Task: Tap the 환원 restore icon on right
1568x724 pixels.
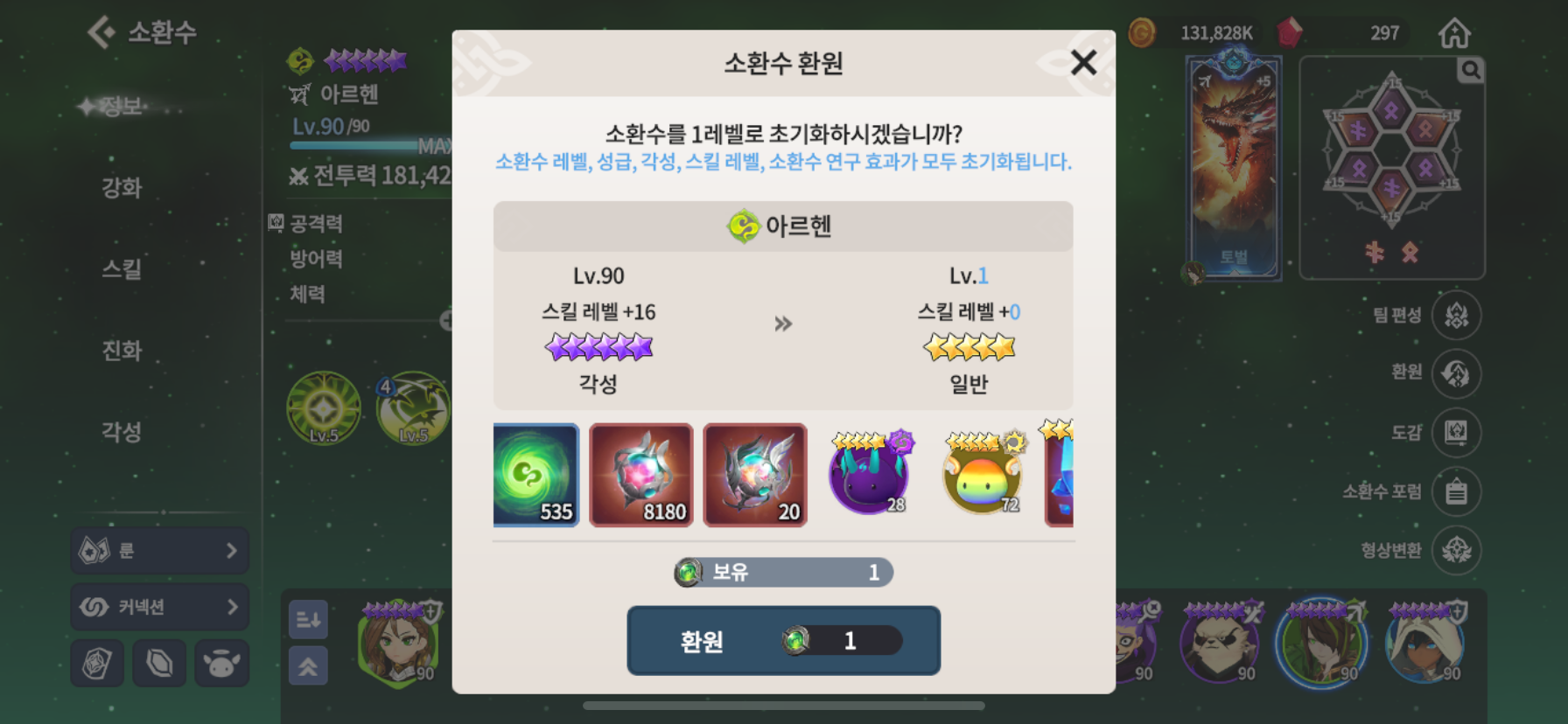Action: [x=1456, y=373]
